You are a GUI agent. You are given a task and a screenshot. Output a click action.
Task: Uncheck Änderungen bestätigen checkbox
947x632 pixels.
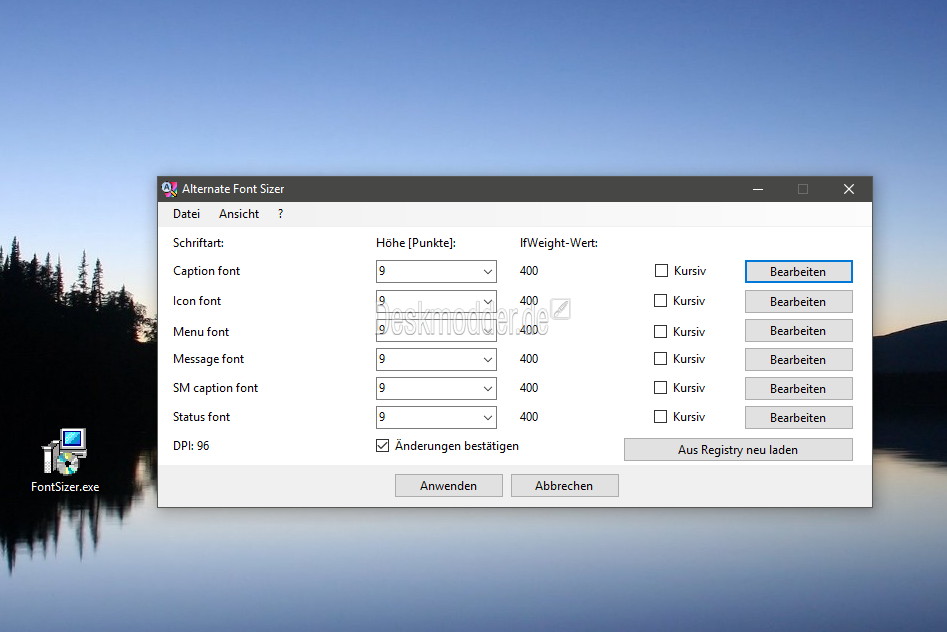[382, 446]
